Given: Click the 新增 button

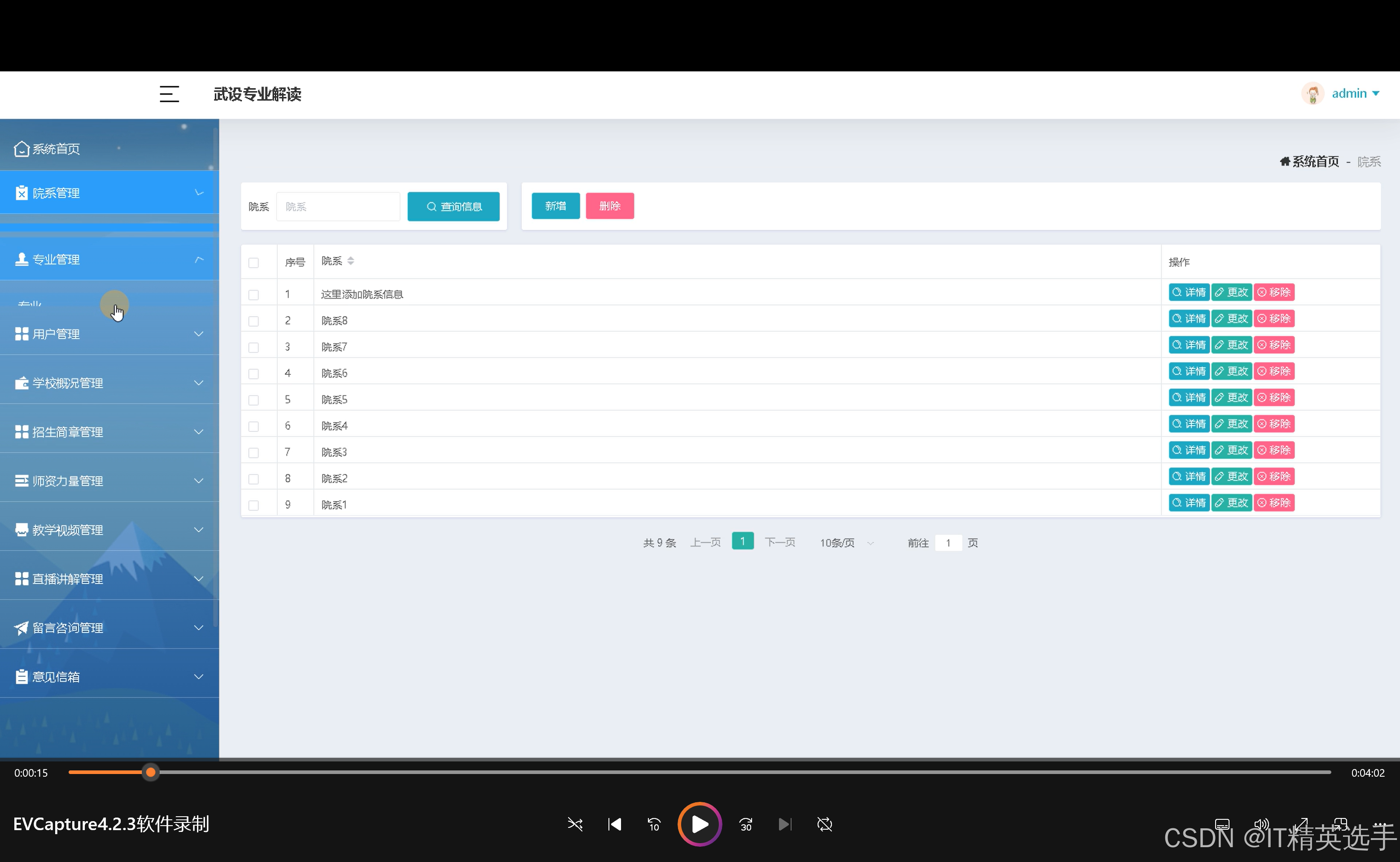Looking at the screenshot, I should point(555,206).
